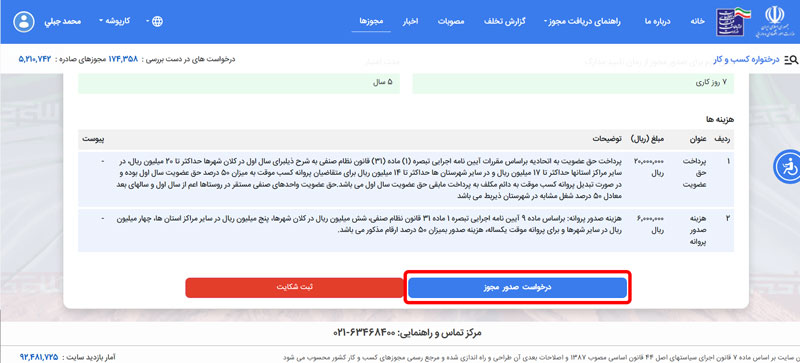Open the درختواره کسب و کار link
This screenshot has width=800, height=363.
(x=745, y=60)
